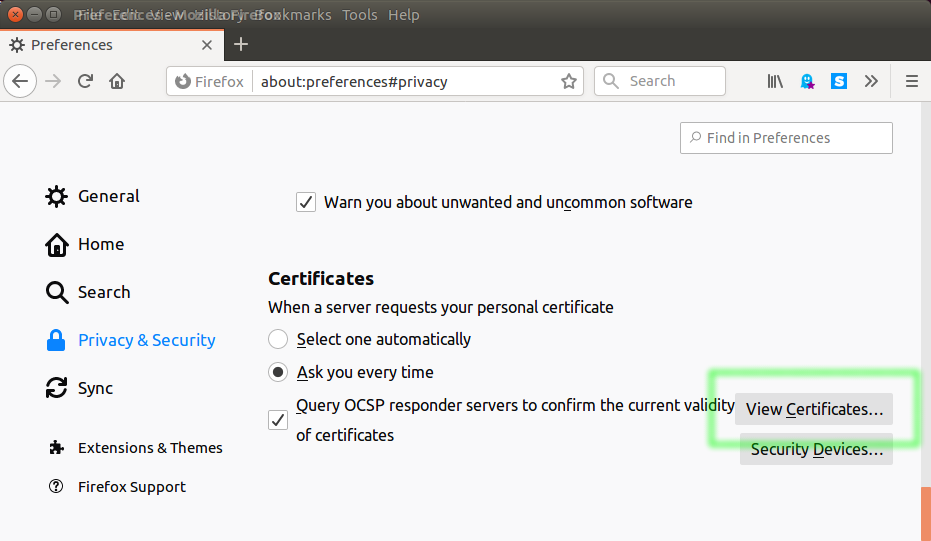Switch to the General preferences category

click(x=108, y=196)
